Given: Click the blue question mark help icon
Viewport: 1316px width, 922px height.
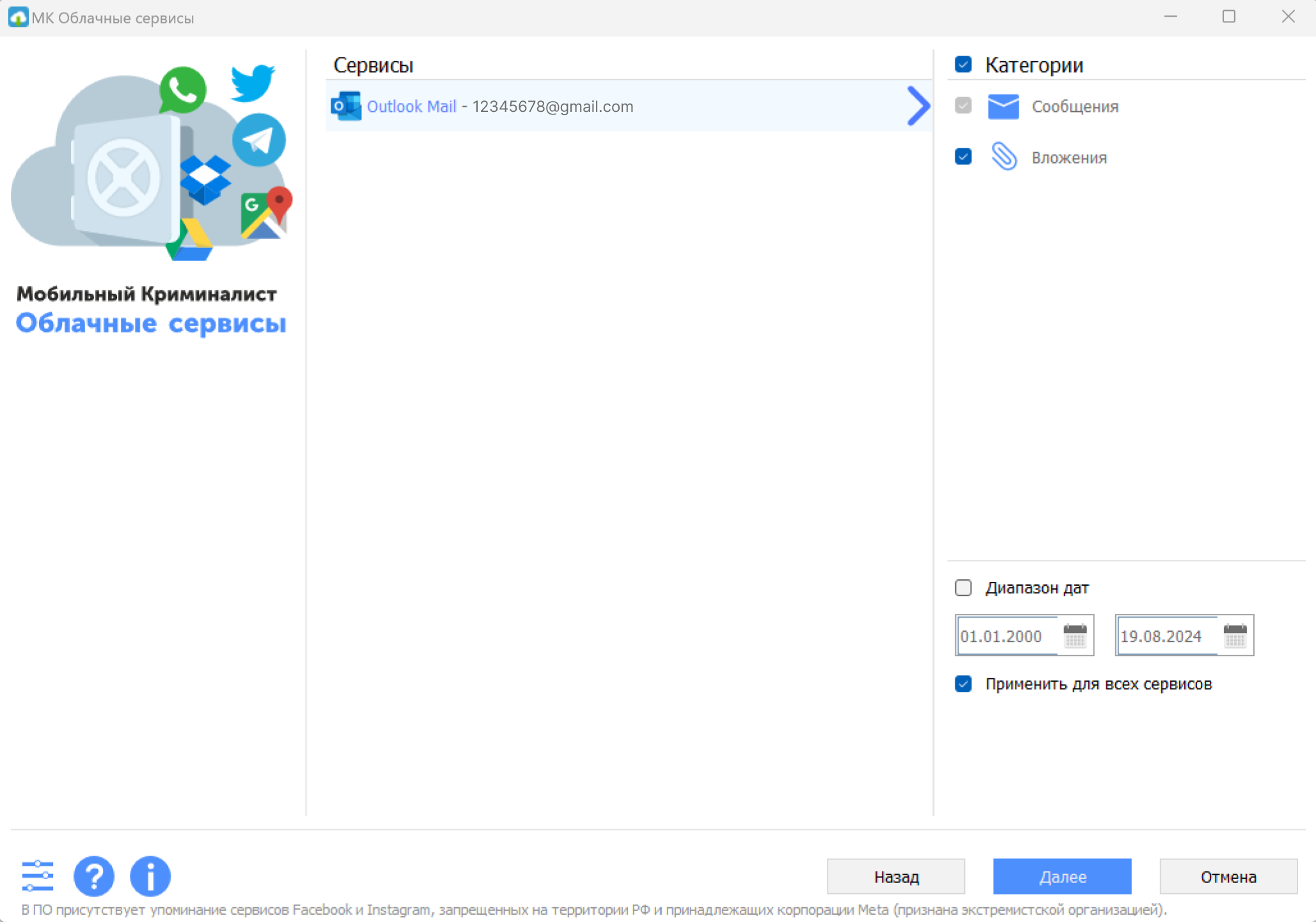Looking at the screenshot, I should pos(94,876).
